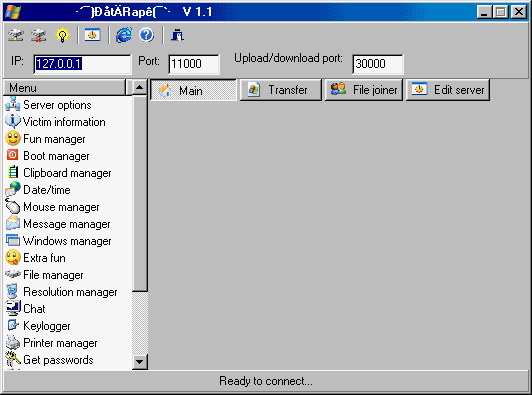Click the blue figure toolbar icon
Image resolution: width=532 pixels, height=395 pixels.
[177, 35]
